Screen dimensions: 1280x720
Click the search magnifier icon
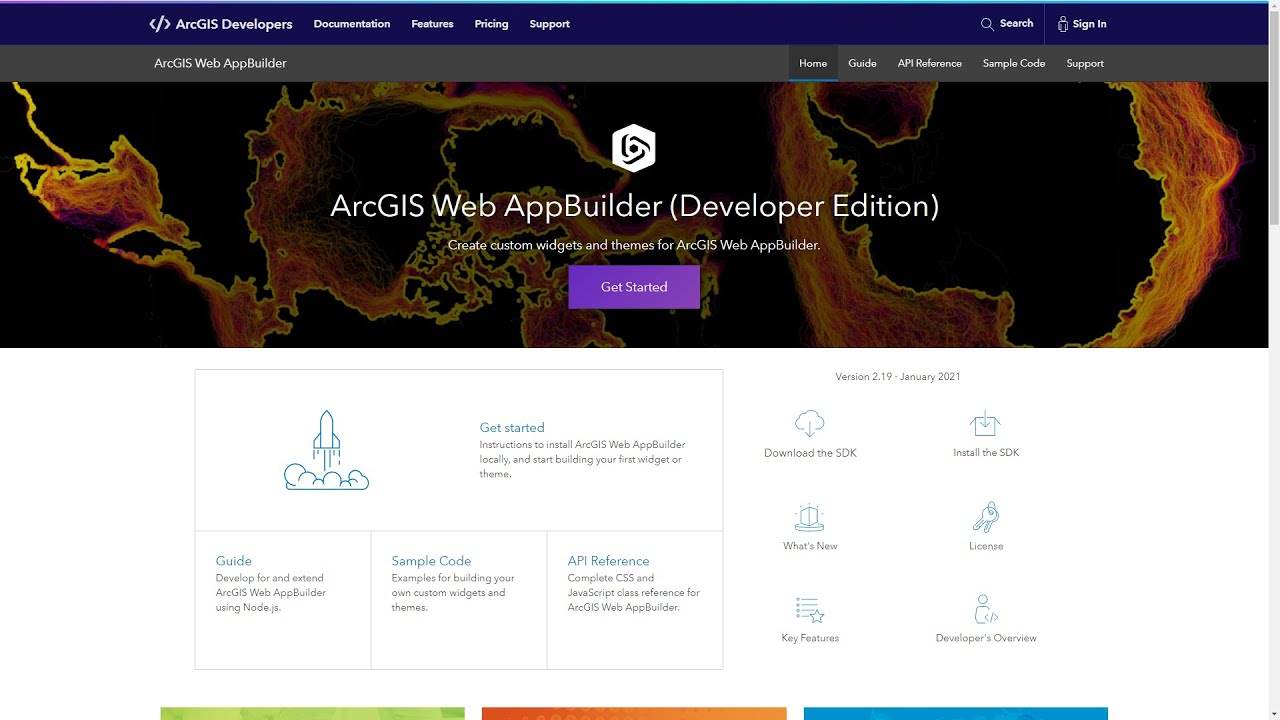987,24
